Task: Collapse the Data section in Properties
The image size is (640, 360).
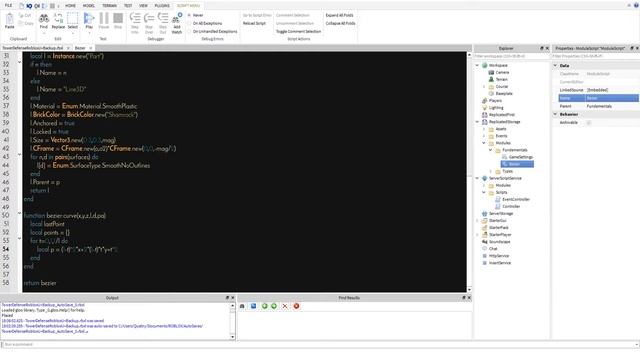Action: [x=556, y=65]
